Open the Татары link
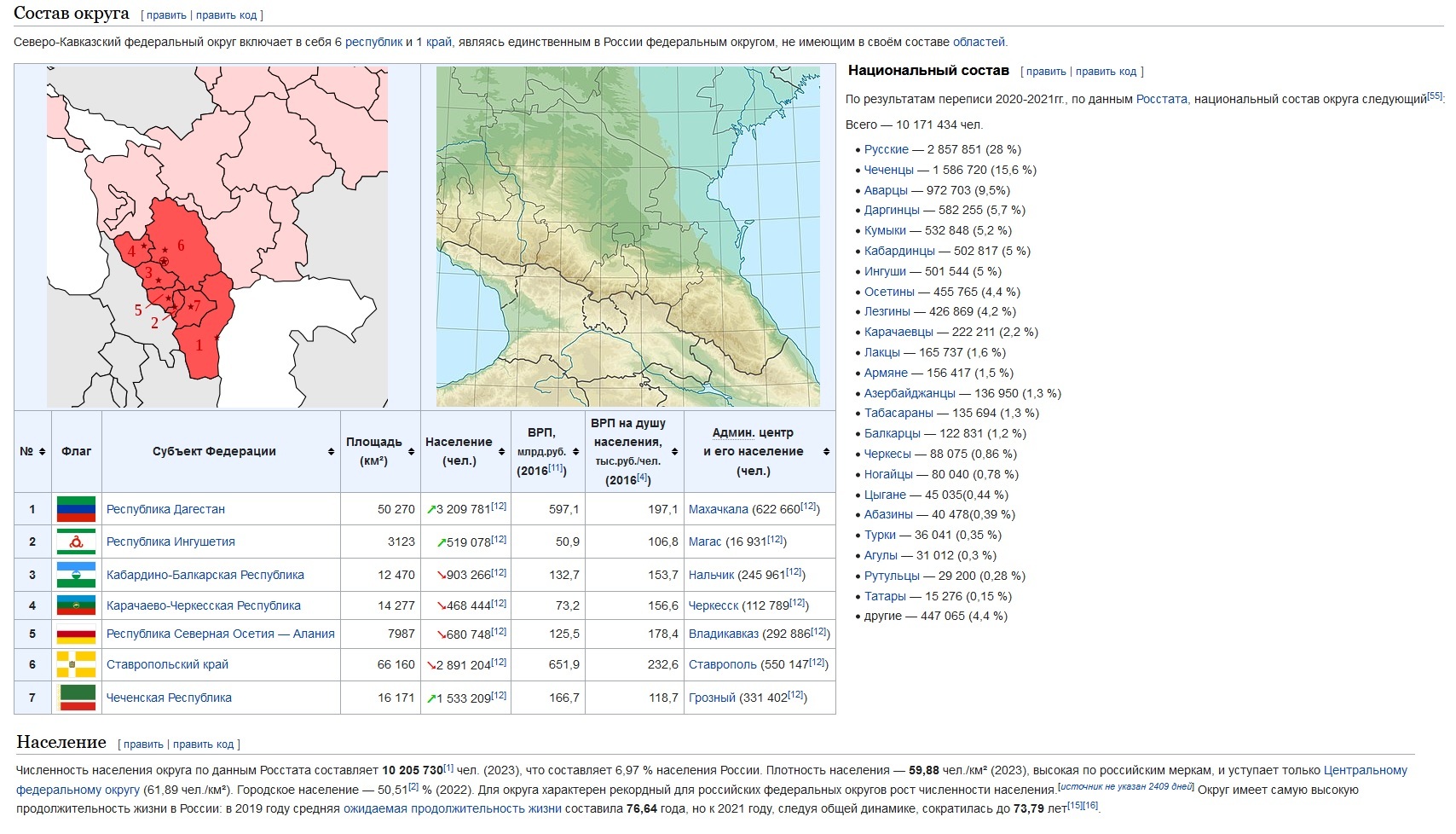Viewport: 1456px width, 834px height. 885,596
